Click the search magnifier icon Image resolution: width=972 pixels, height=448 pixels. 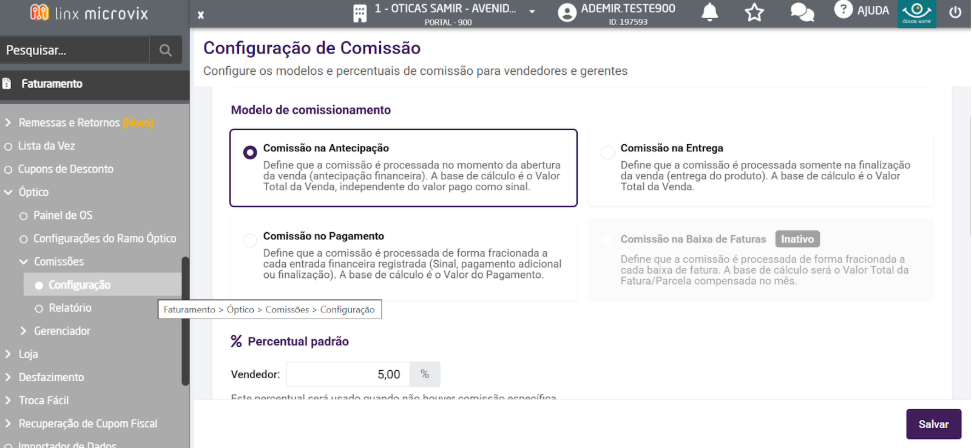[x=166, y=50]
